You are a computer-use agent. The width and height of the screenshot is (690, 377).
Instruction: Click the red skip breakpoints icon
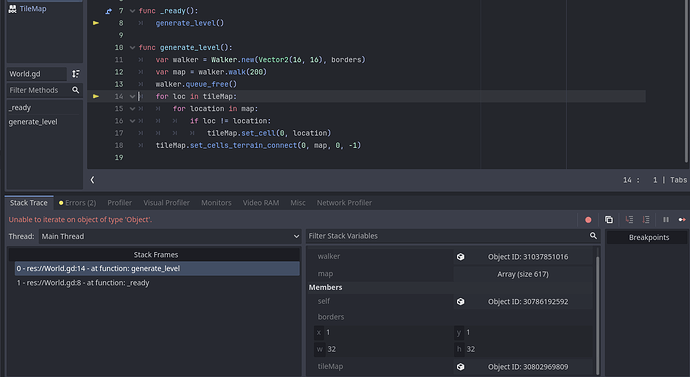coord(588,220)
